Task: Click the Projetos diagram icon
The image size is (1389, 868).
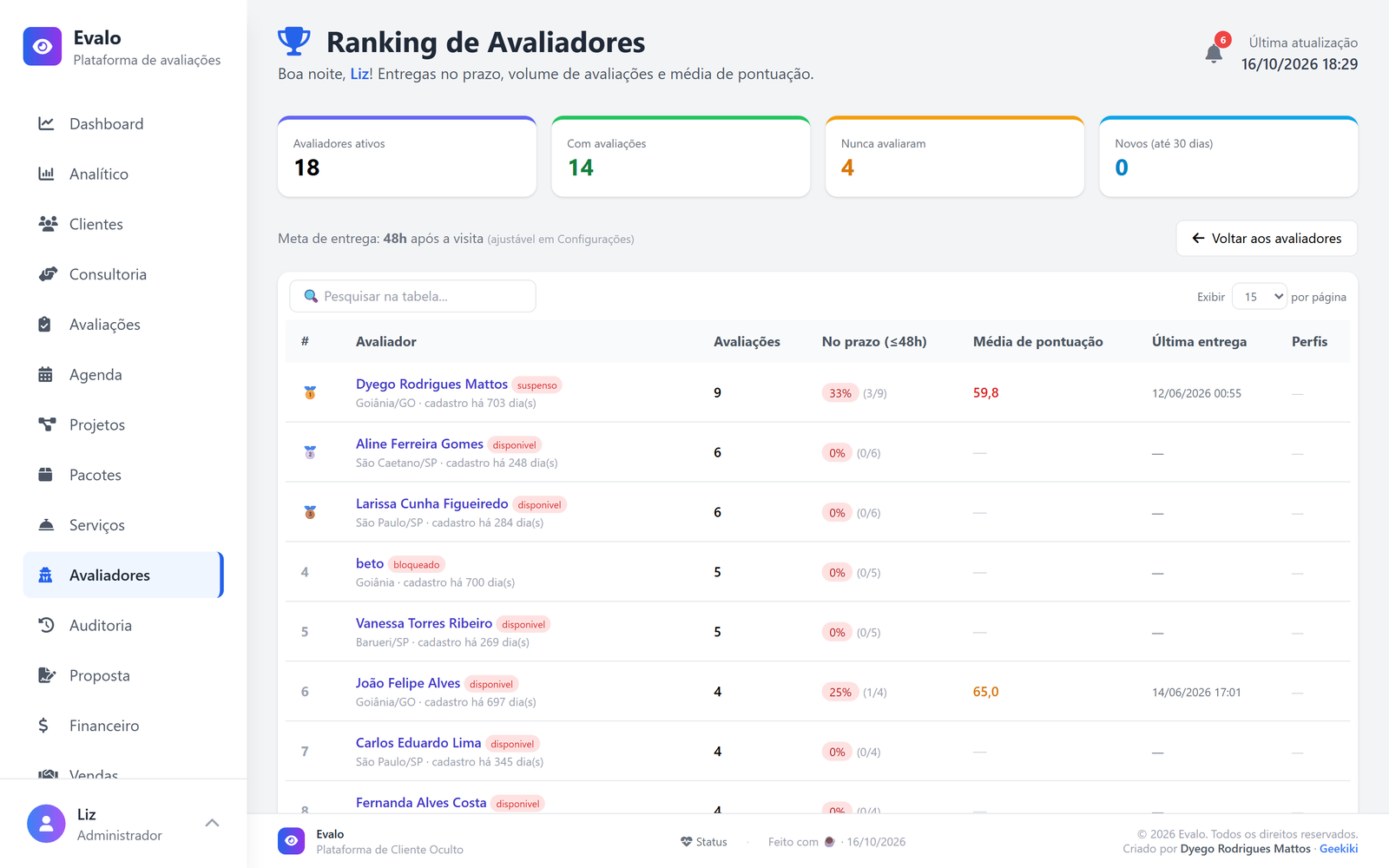Action: click(x=47, y=424)
